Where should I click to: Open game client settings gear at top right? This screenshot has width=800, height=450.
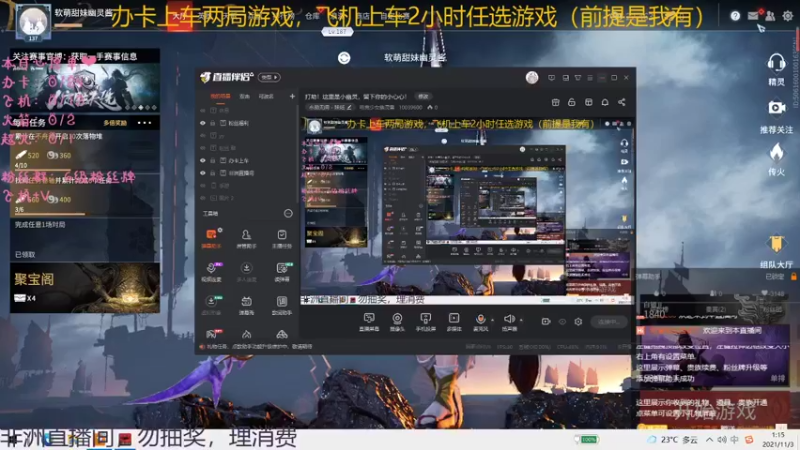pos(788,16)
